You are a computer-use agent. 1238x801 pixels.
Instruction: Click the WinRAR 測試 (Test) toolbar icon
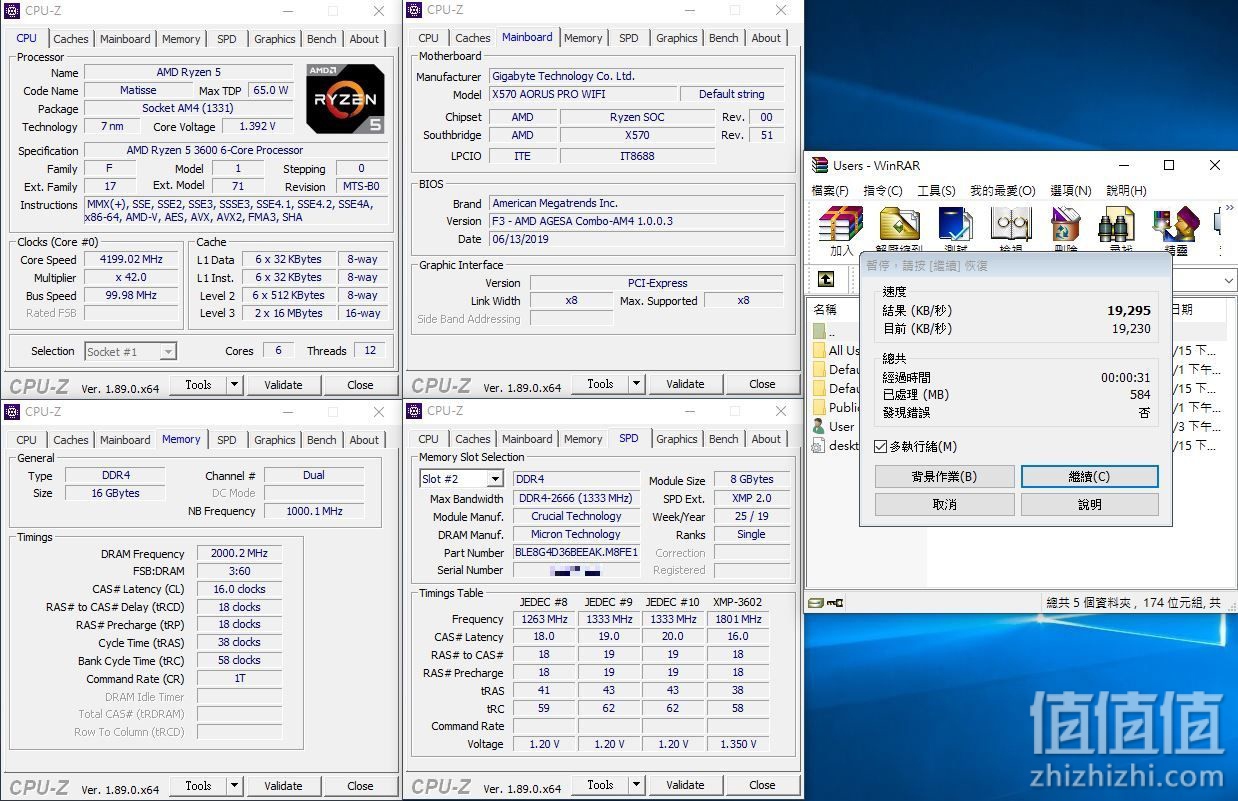coord(955,224)
